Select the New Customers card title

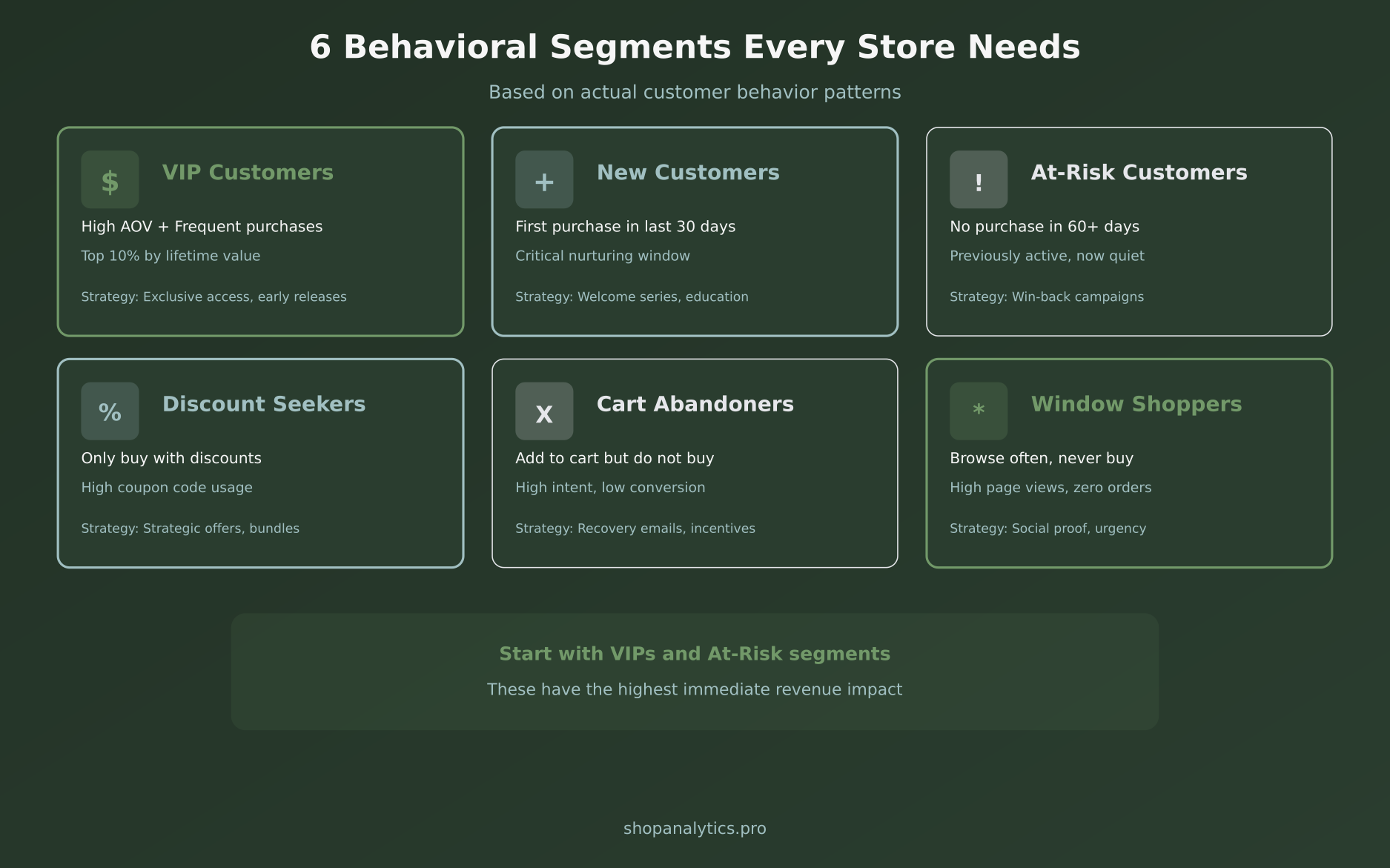tap(688, 173)
